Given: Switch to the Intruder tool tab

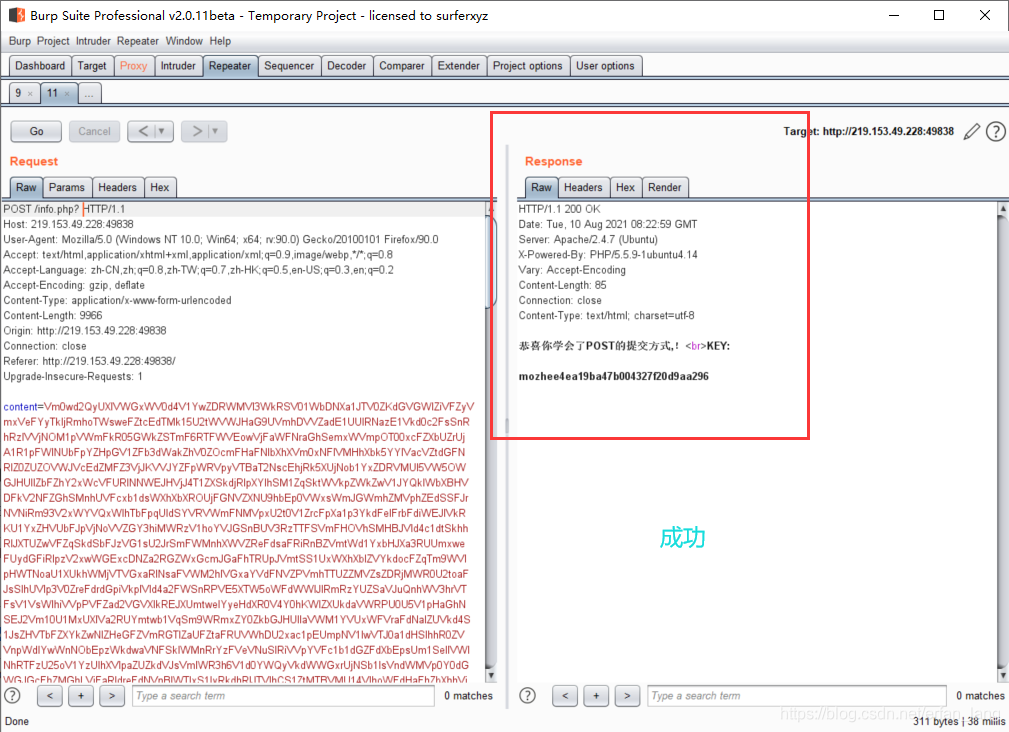Looking at the screenshot, I should click(x=178, y=66).
